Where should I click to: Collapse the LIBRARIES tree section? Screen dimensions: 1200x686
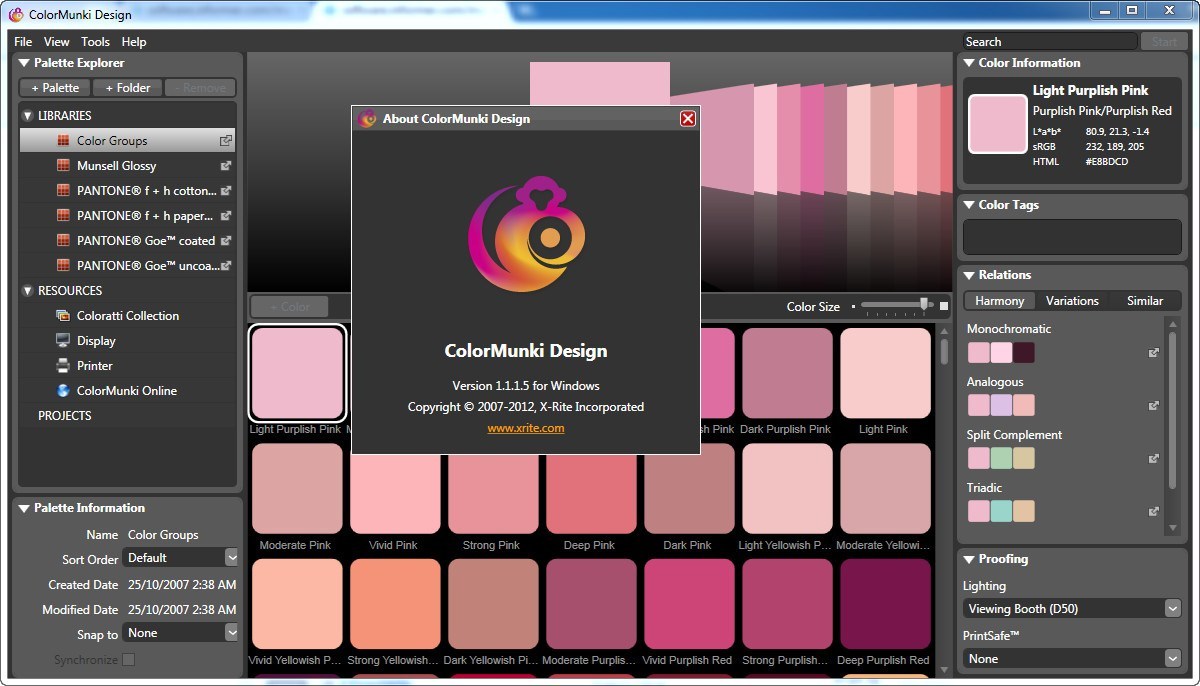point(27,116)
